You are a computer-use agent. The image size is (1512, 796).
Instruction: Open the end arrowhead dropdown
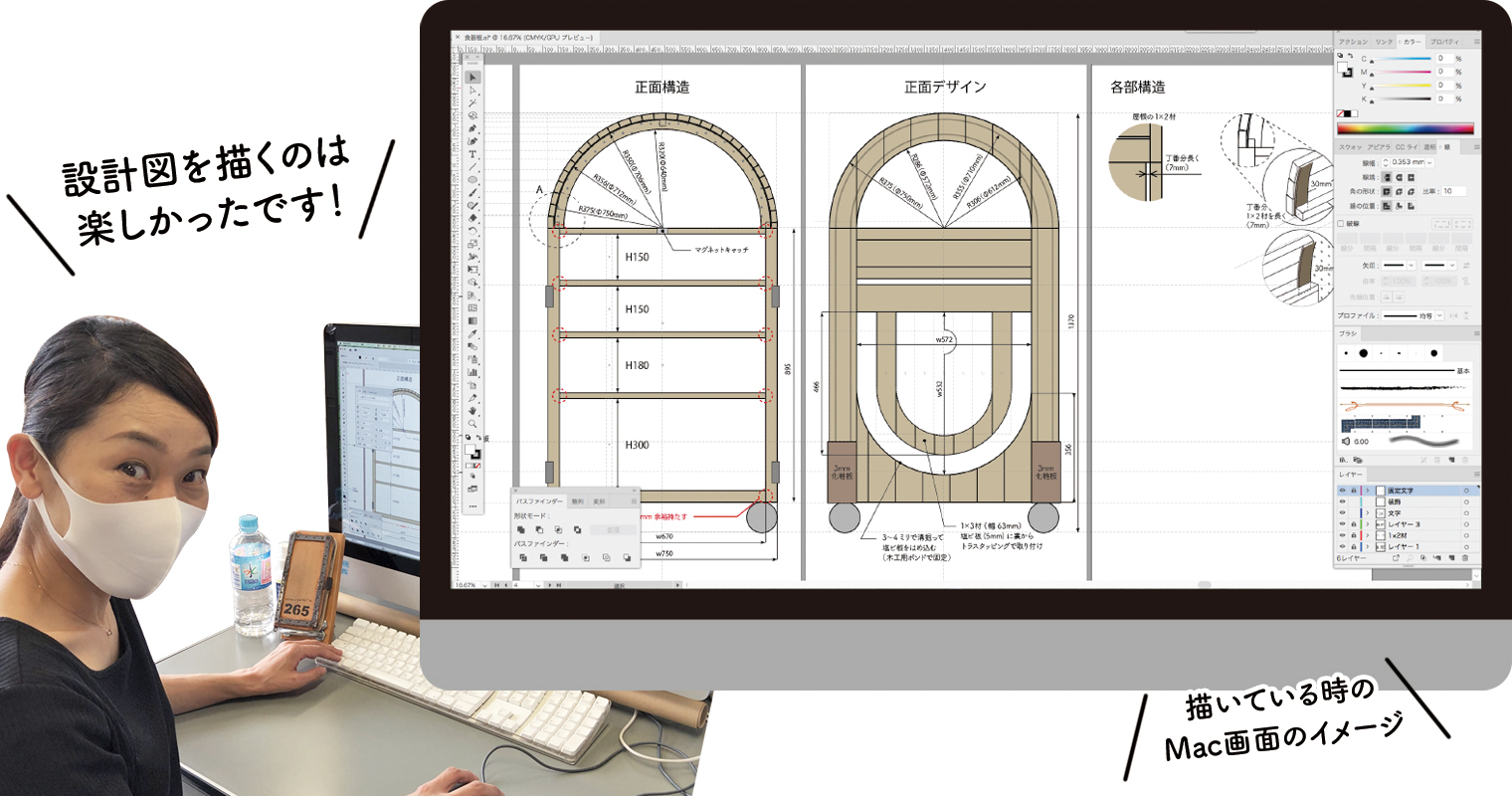pyautogui.click(x=1452, y=266)
